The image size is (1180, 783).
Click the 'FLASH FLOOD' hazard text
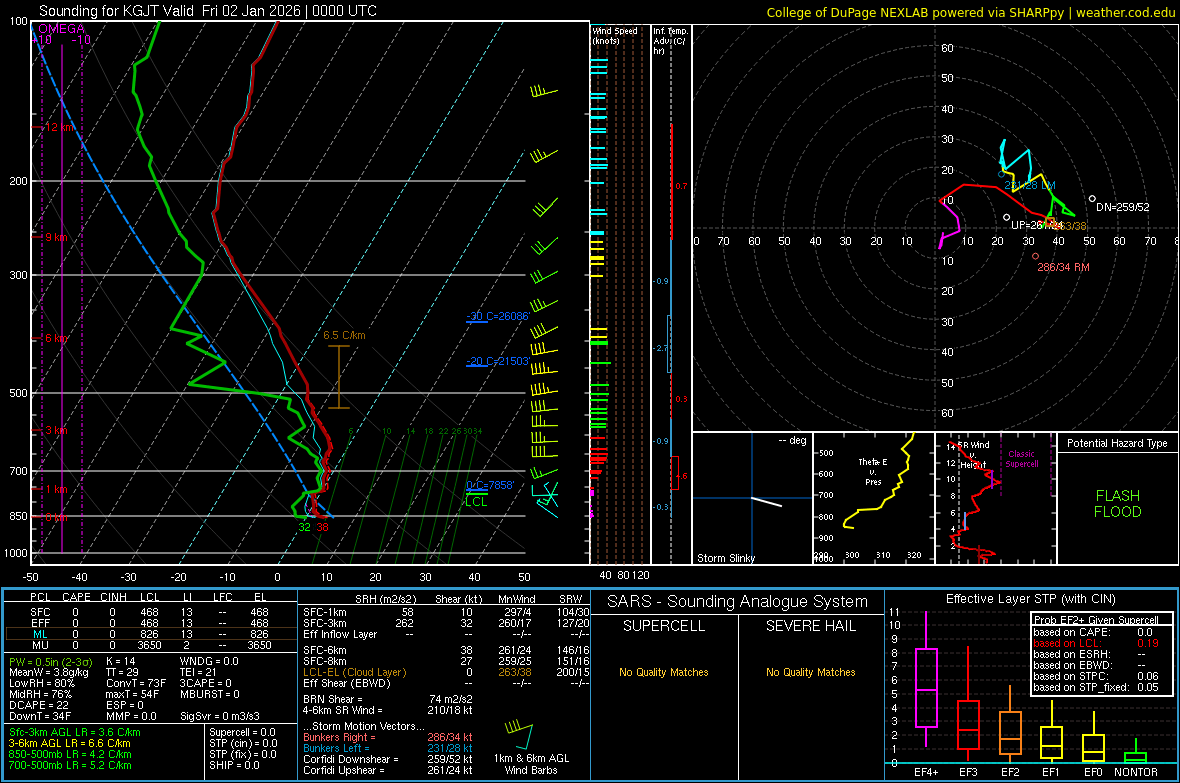coord(1118,504)
